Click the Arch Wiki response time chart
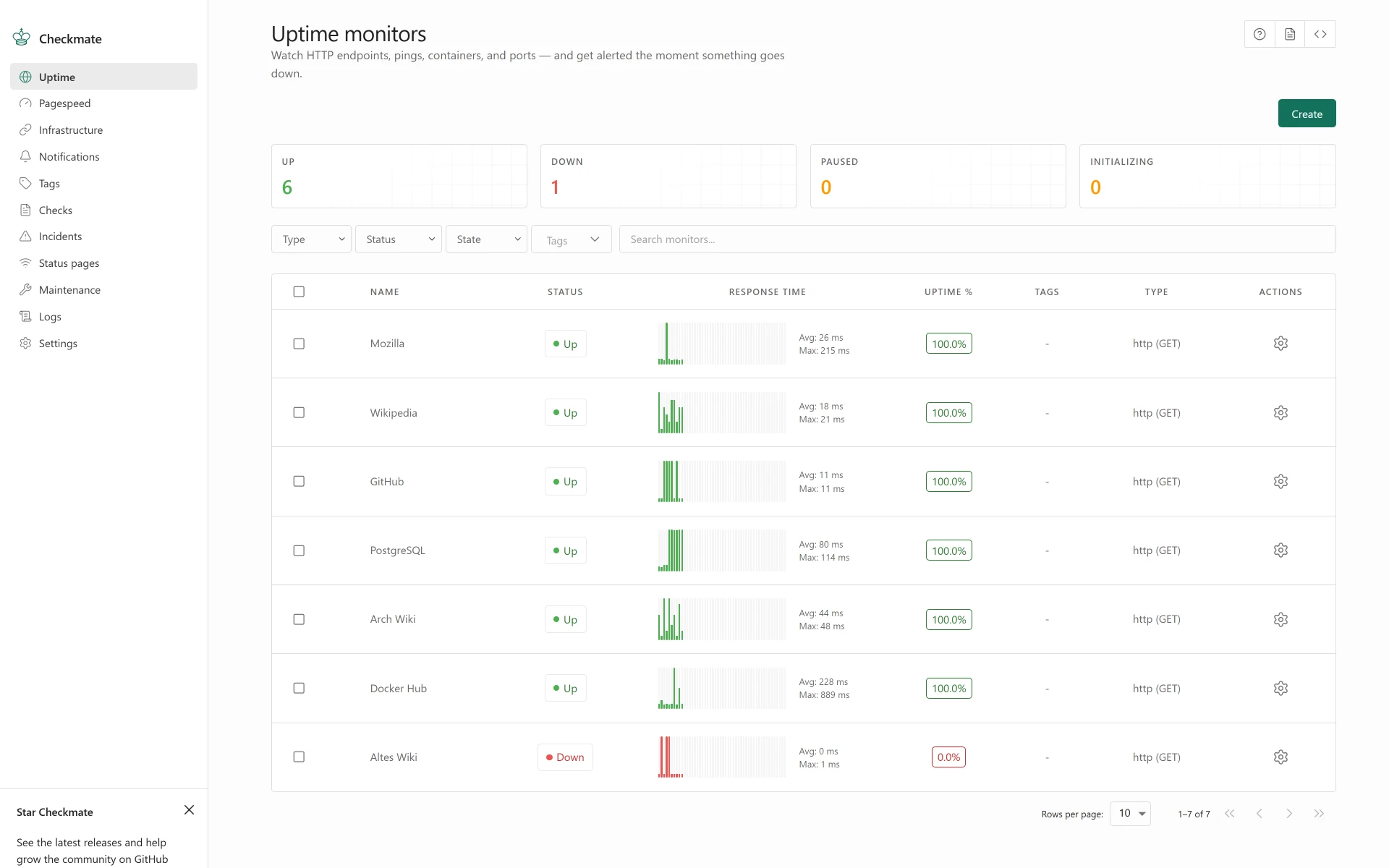 point(721,619)
